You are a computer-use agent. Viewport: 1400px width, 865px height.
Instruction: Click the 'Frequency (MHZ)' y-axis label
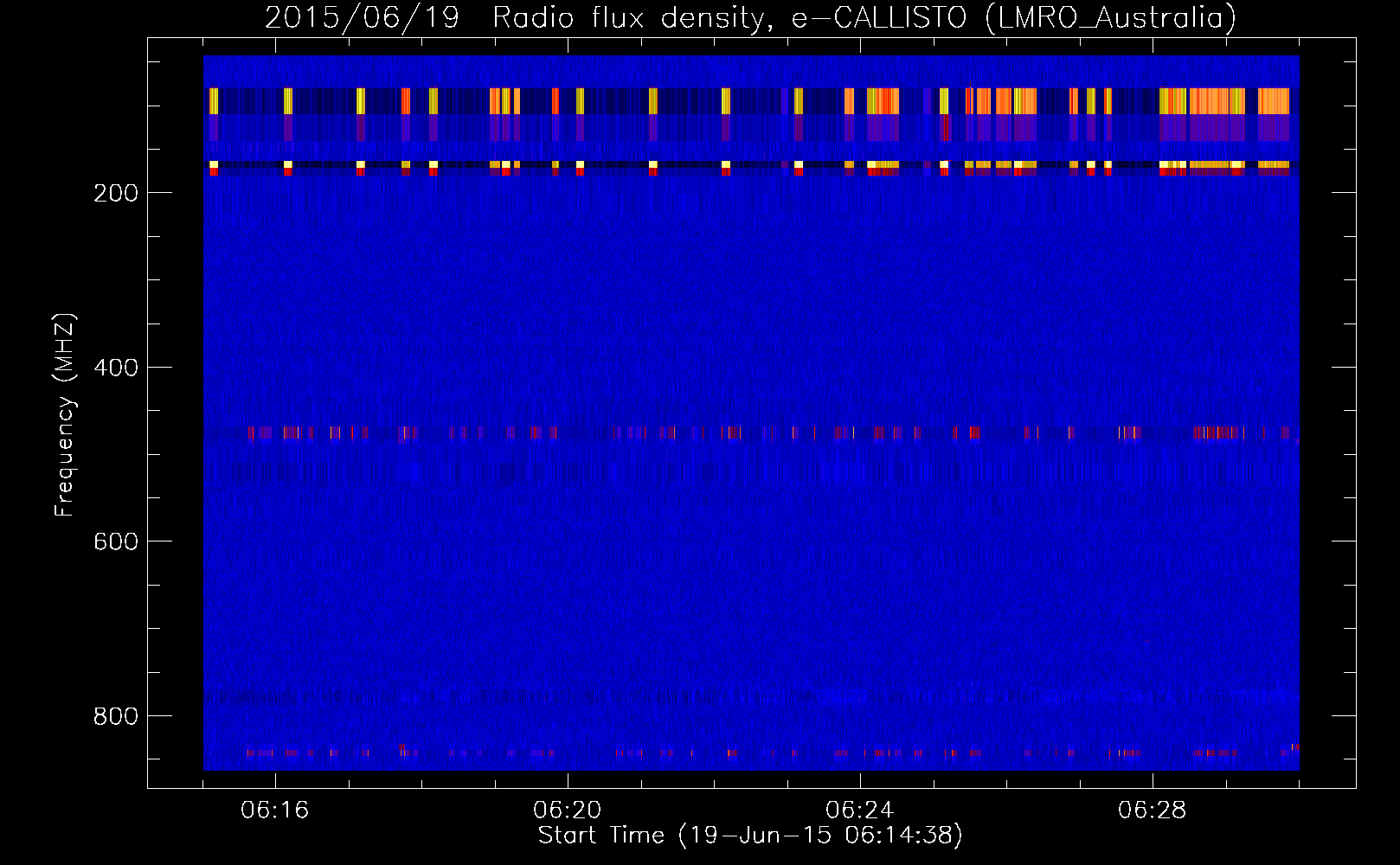click(x=65, y=414)
